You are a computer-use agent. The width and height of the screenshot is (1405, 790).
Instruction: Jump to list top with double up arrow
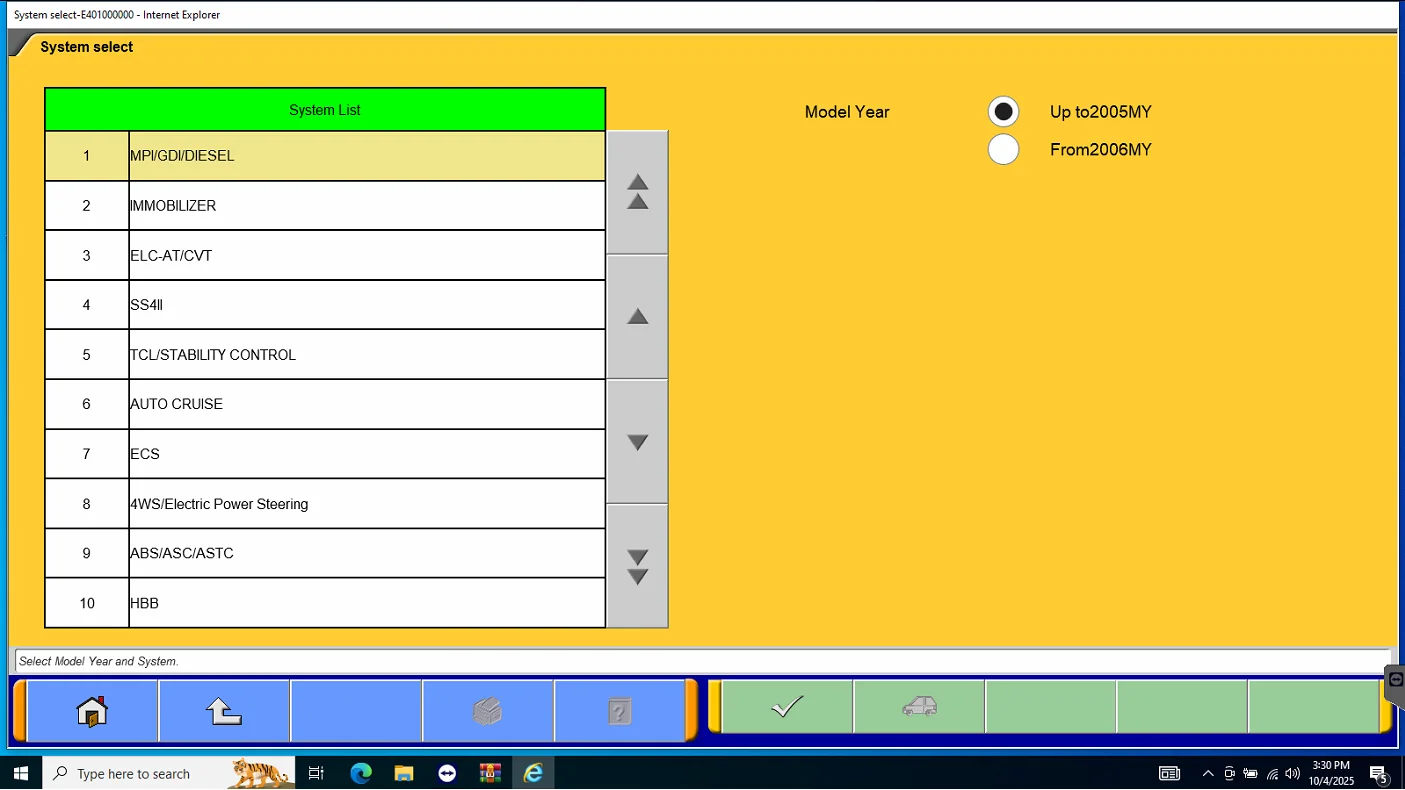coord(637,192)
